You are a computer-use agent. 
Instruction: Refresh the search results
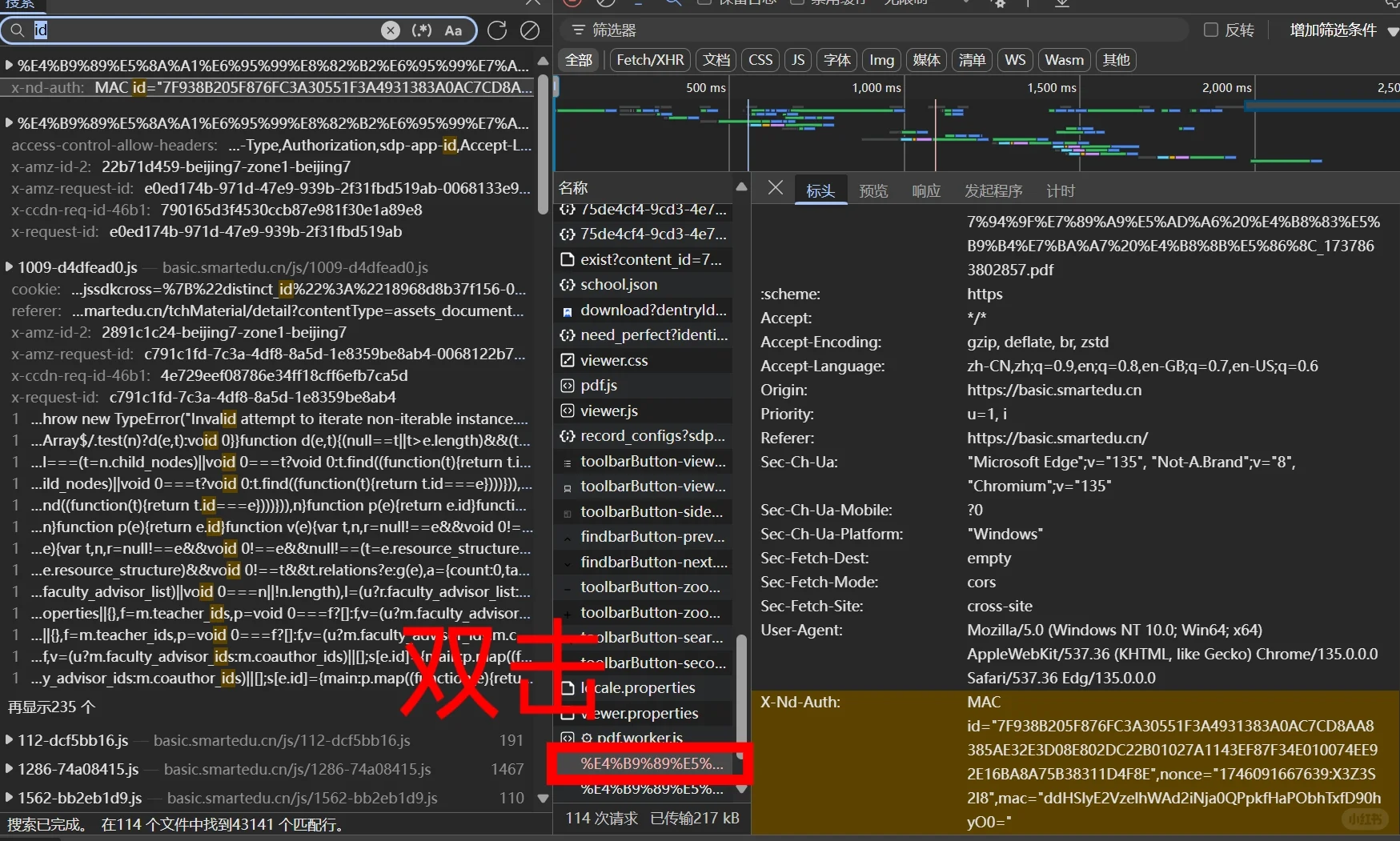[497, 30]
